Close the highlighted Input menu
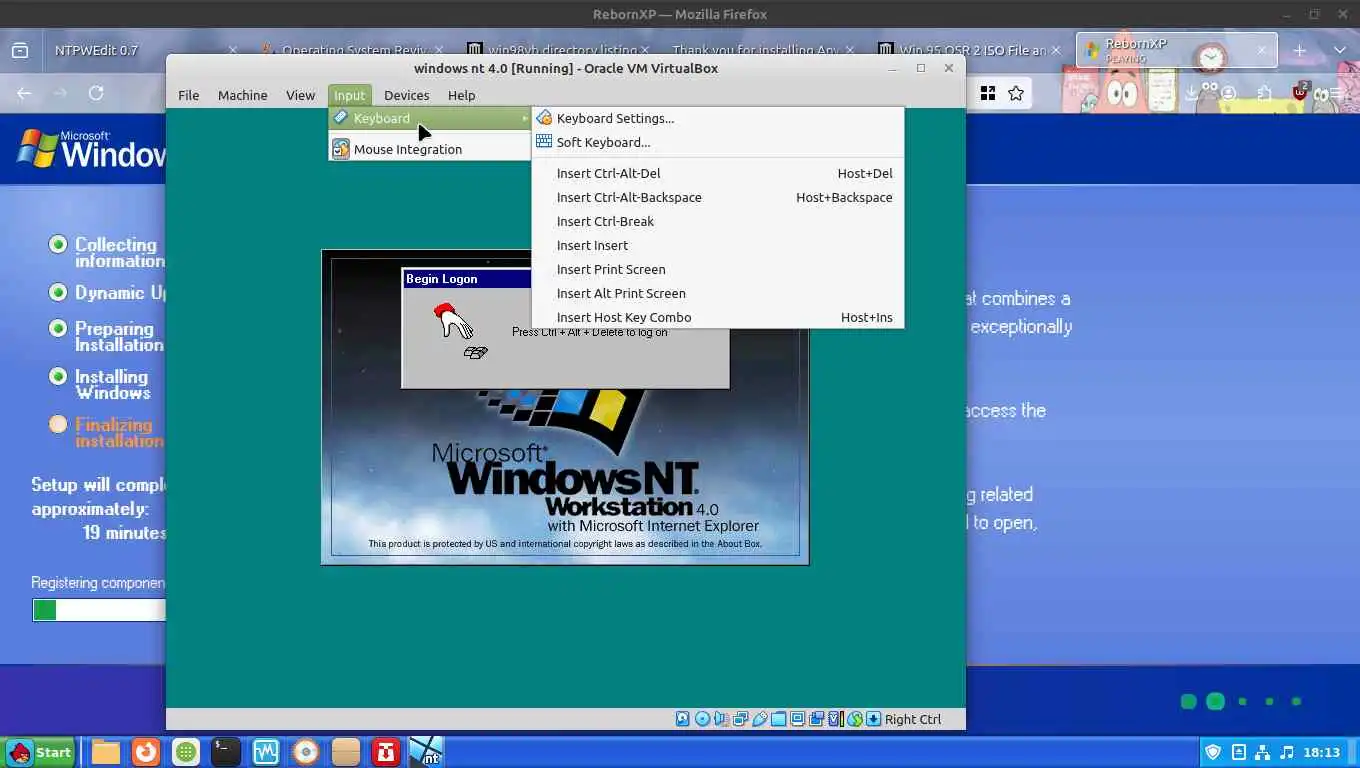 349,95
